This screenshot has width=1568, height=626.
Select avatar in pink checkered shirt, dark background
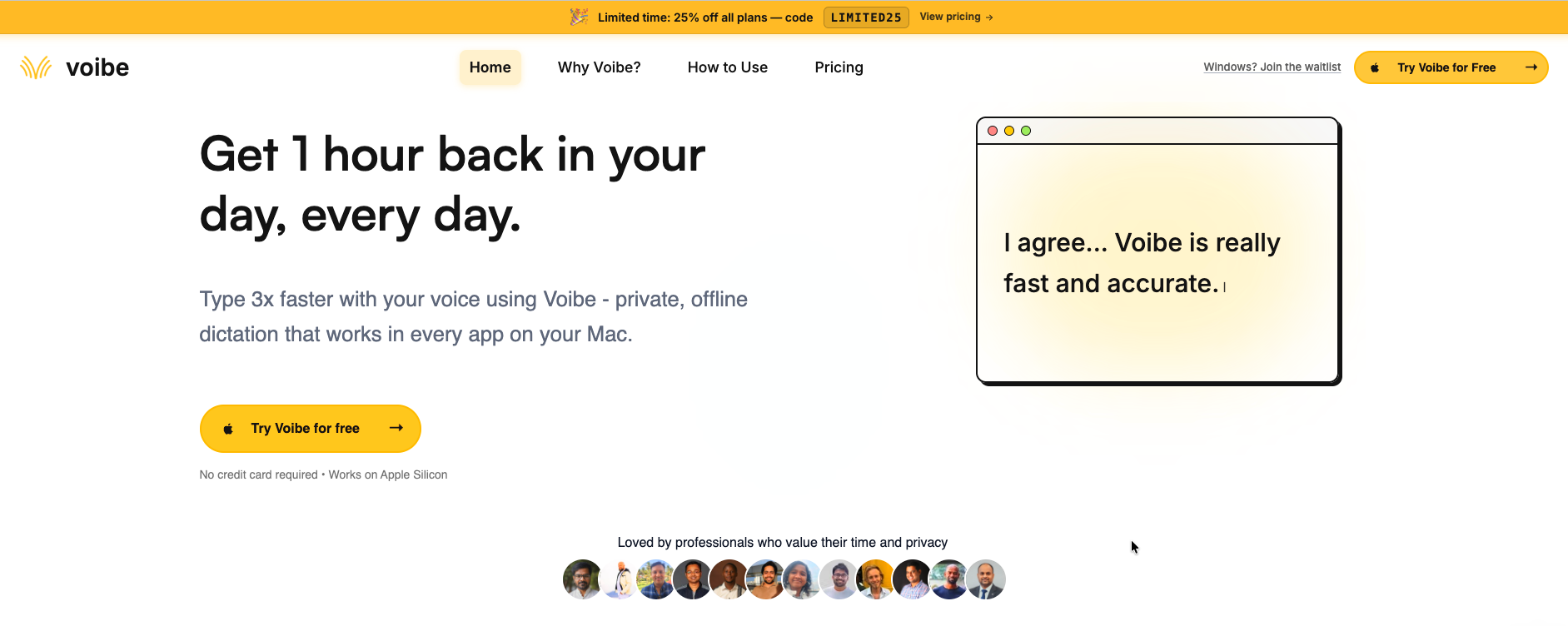tap(912, 579)
